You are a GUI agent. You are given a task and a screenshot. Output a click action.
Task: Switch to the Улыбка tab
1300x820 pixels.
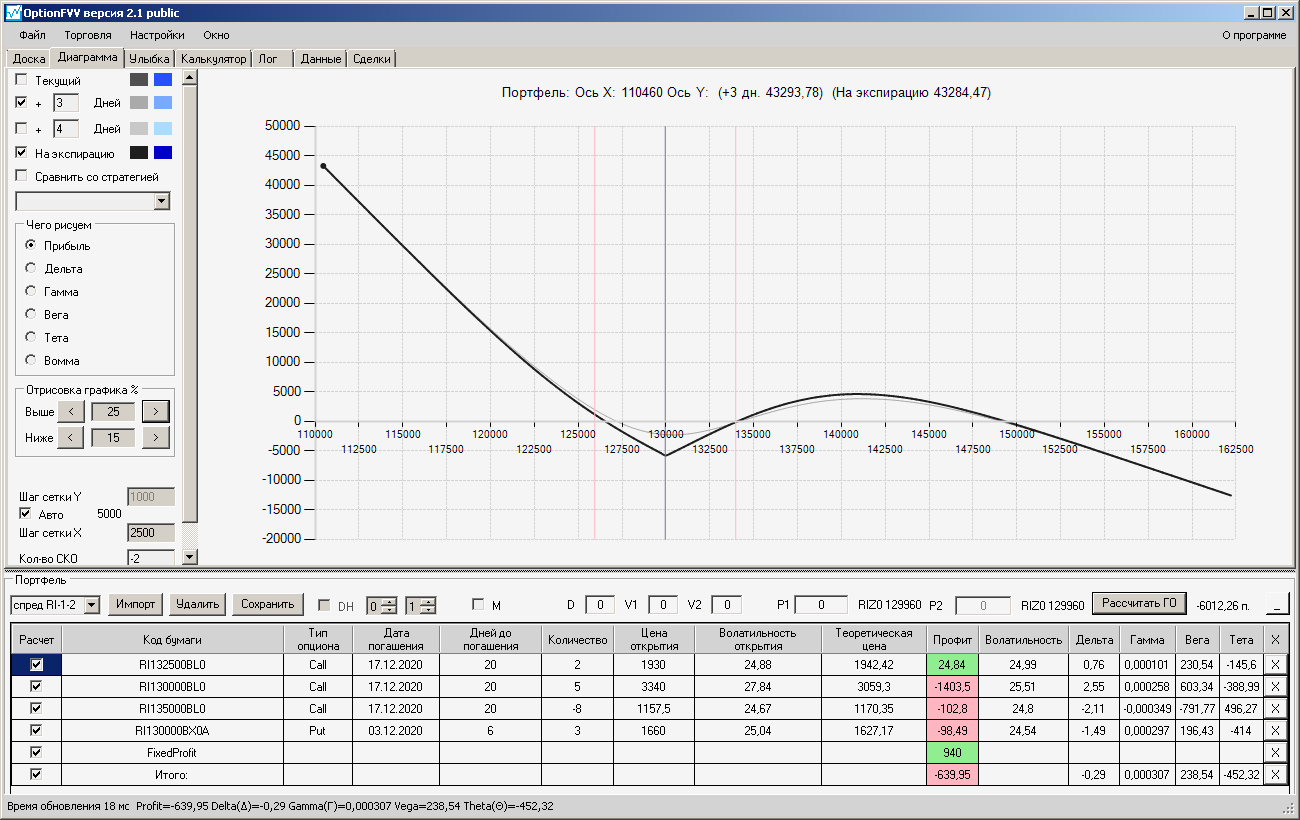tap(150, 59)
